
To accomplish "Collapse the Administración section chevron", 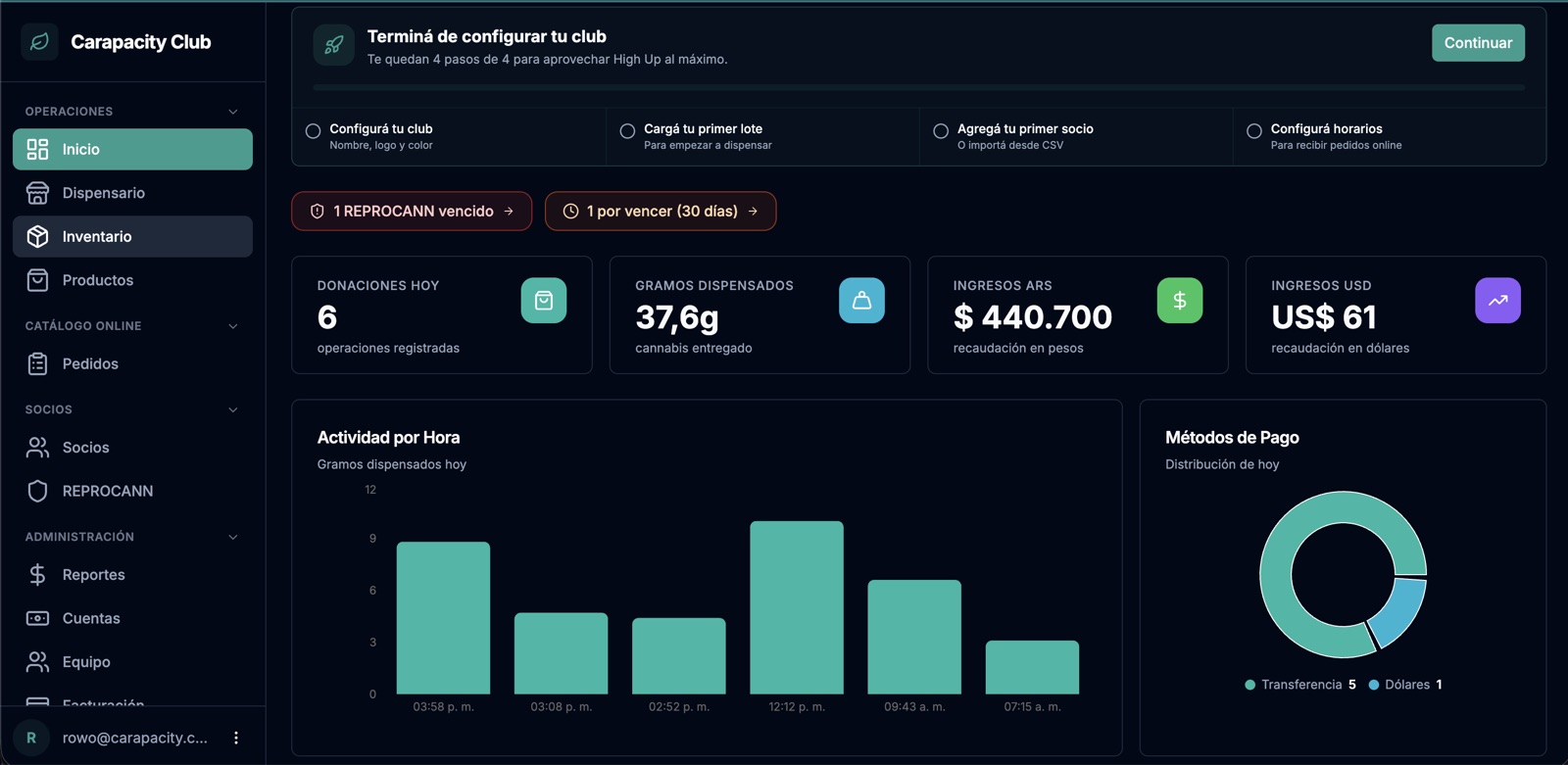I will click(x=233, y=537).
